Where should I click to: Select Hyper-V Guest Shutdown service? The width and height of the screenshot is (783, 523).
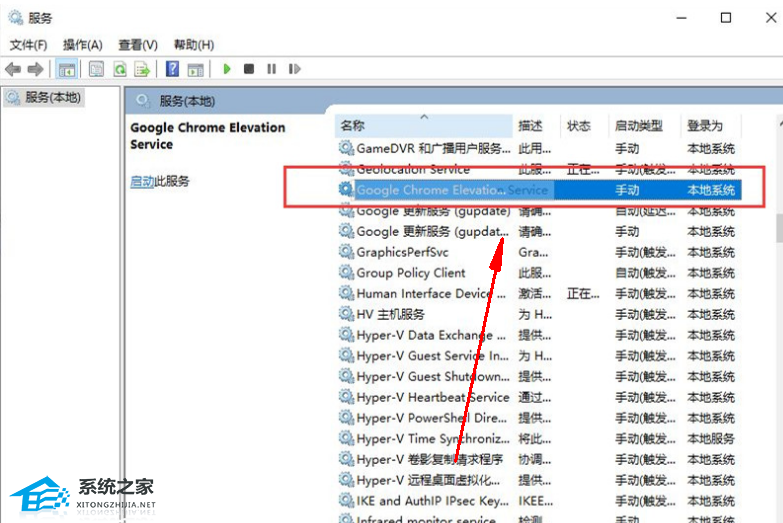coord(538,377)
